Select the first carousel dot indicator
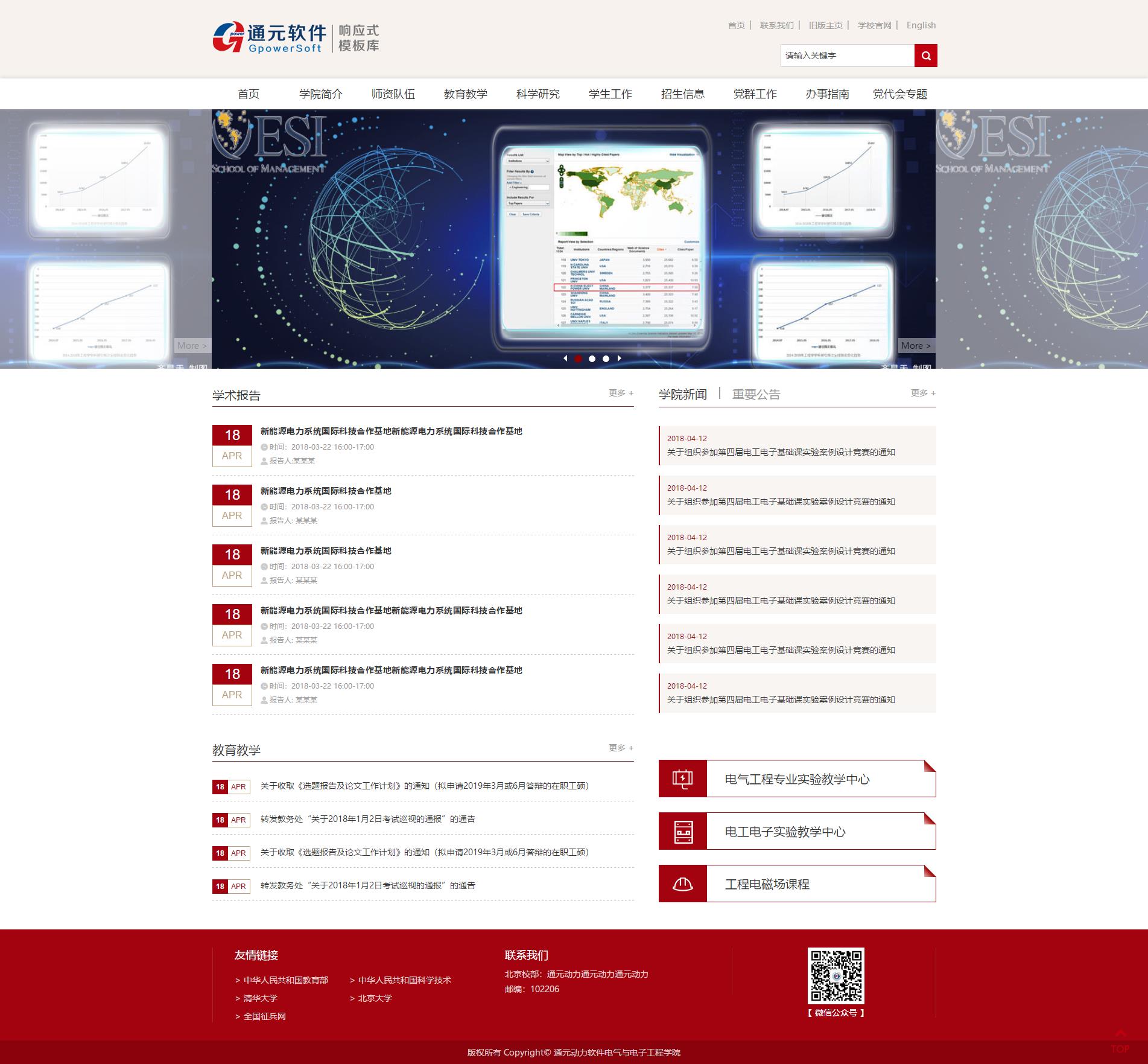Viewport: 1148px width, 1064px height. tap(578, 358)
